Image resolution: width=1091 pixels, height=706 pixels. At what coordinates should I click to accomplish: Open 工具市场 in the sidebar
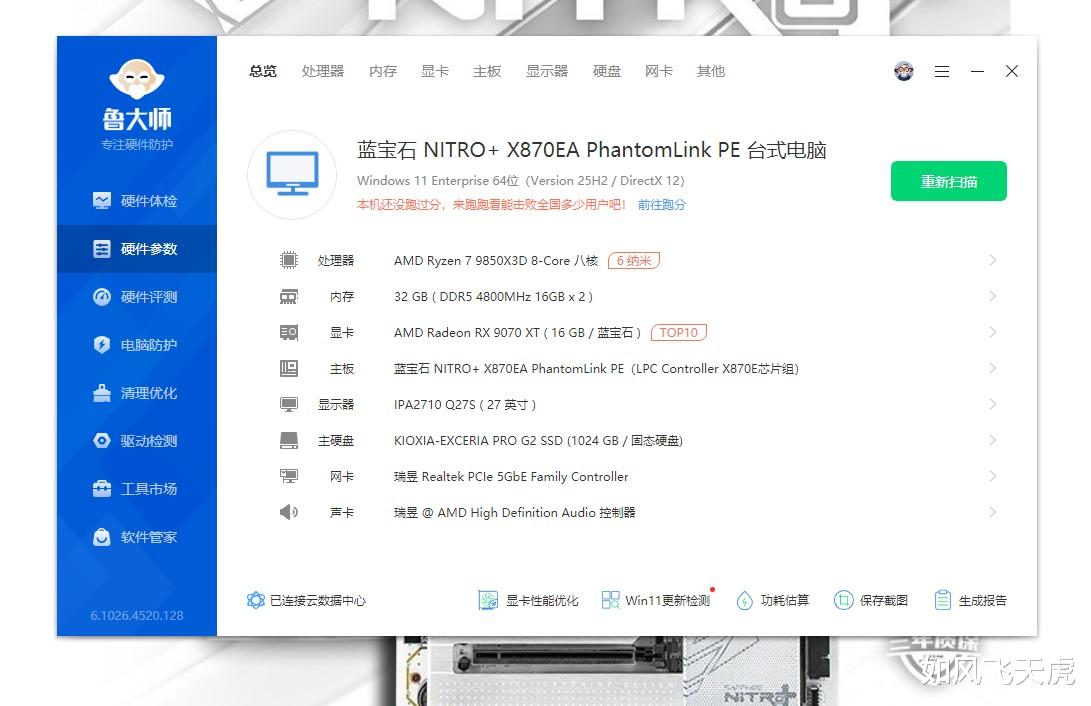(x=136, y=489)
